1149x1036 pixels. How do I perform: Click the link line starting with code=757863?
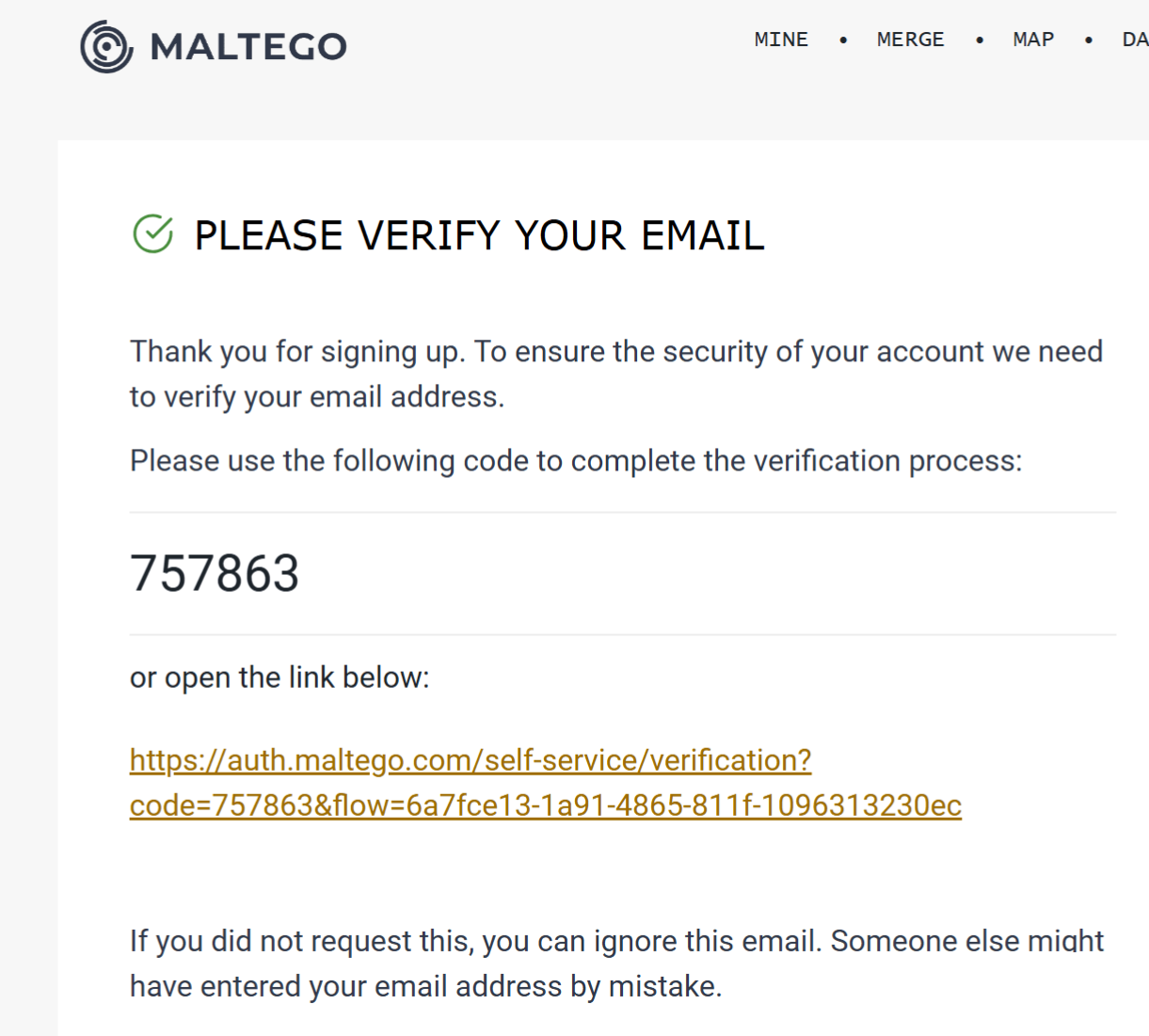pos(546,805)
